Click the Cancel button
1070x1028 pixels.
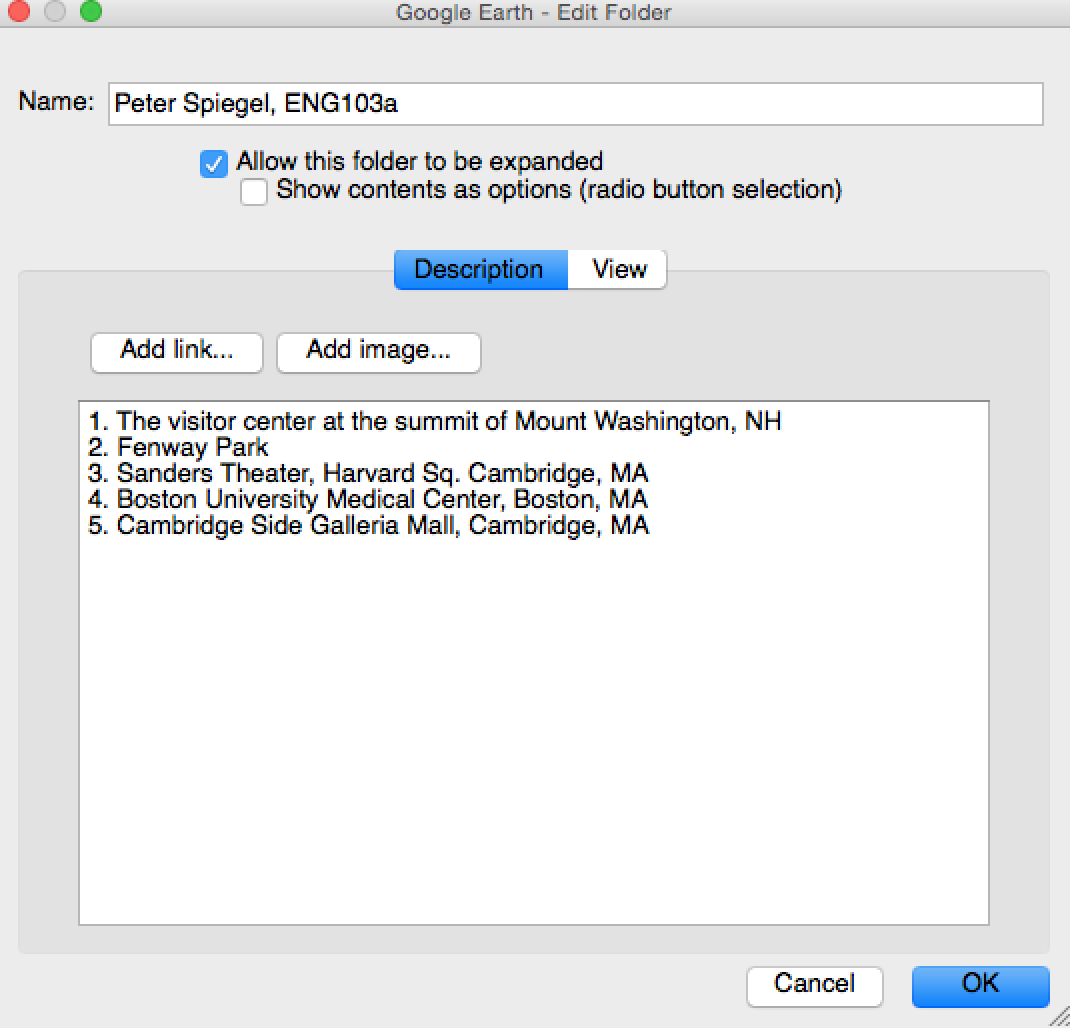[814, 984]
